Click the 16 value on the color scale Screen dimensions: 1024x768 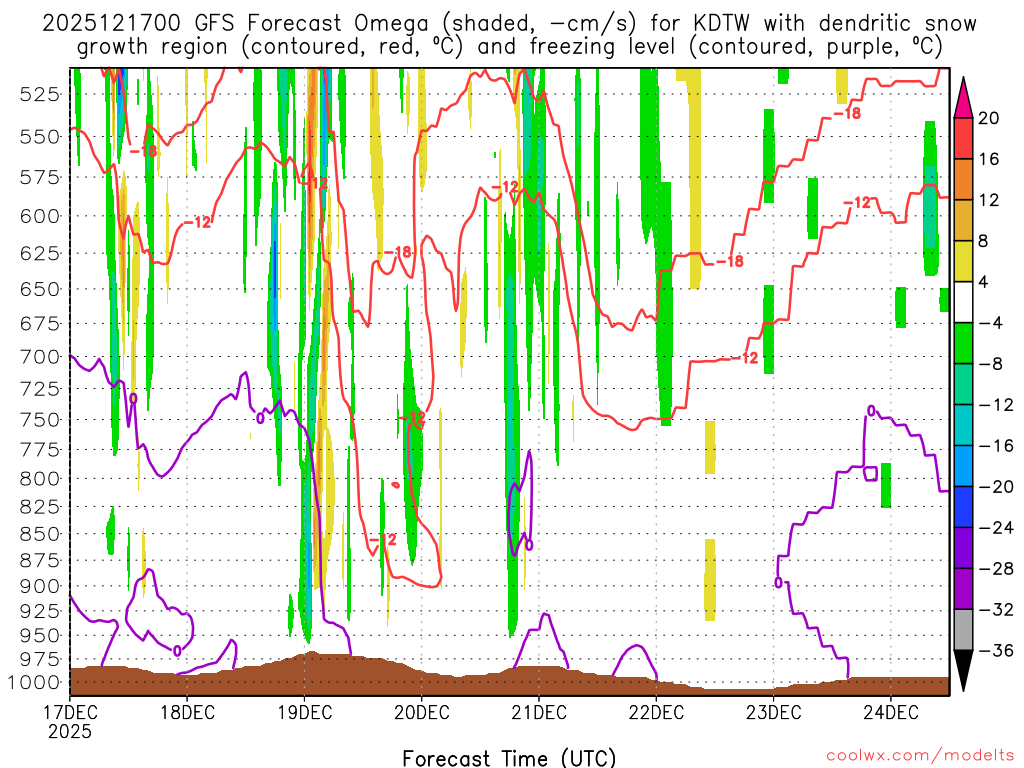[x=989, y=159]
